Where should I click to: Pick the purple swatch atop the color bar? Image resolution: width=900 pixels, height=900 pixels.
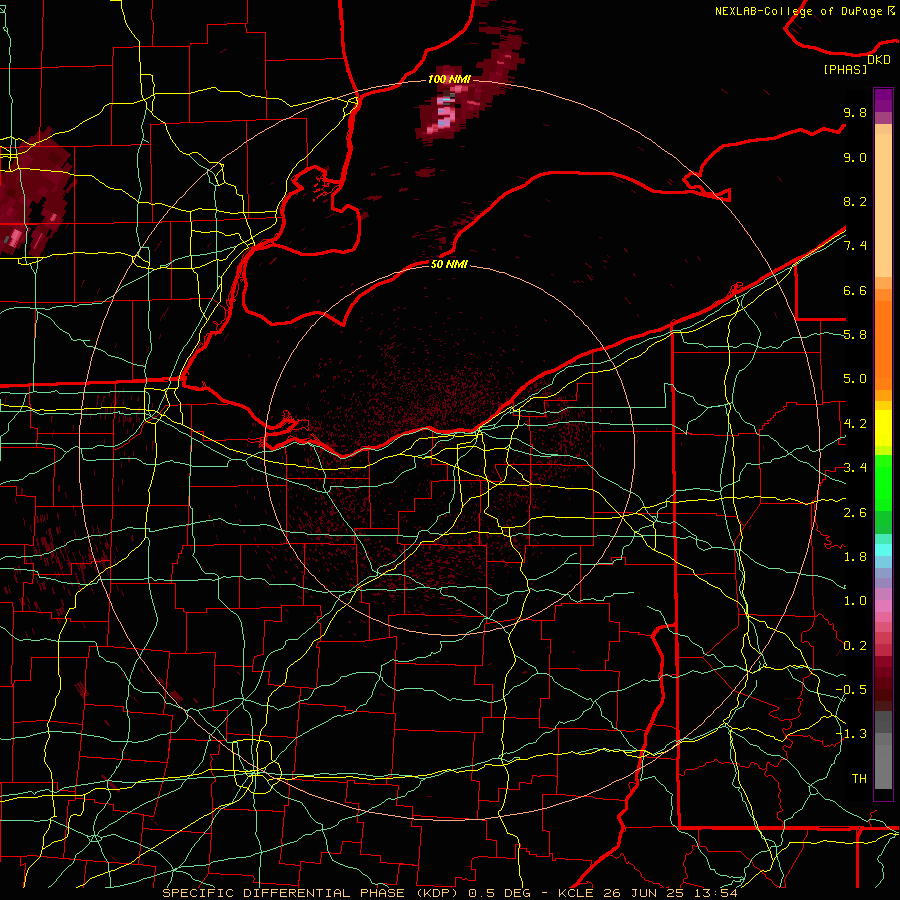(883, 100)
